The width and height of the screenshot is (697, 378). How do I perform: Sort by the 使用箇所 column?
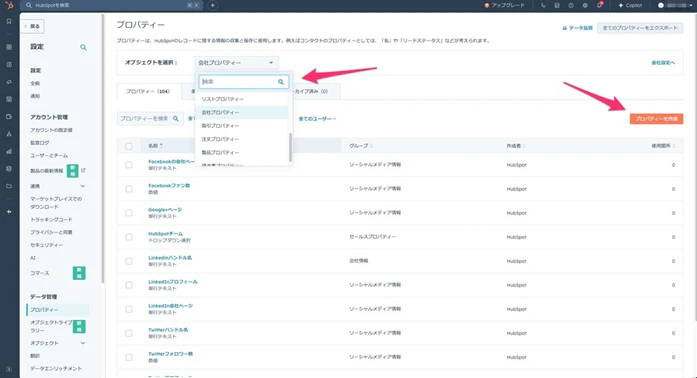pos(674,145)
